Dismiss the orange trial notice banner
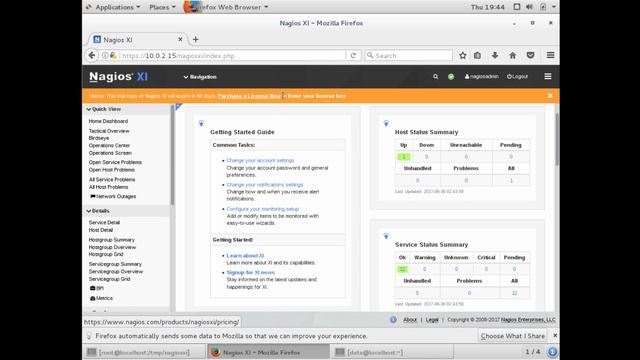The width and height of the screenshot is (640, 360). click(x=550, y=96)
